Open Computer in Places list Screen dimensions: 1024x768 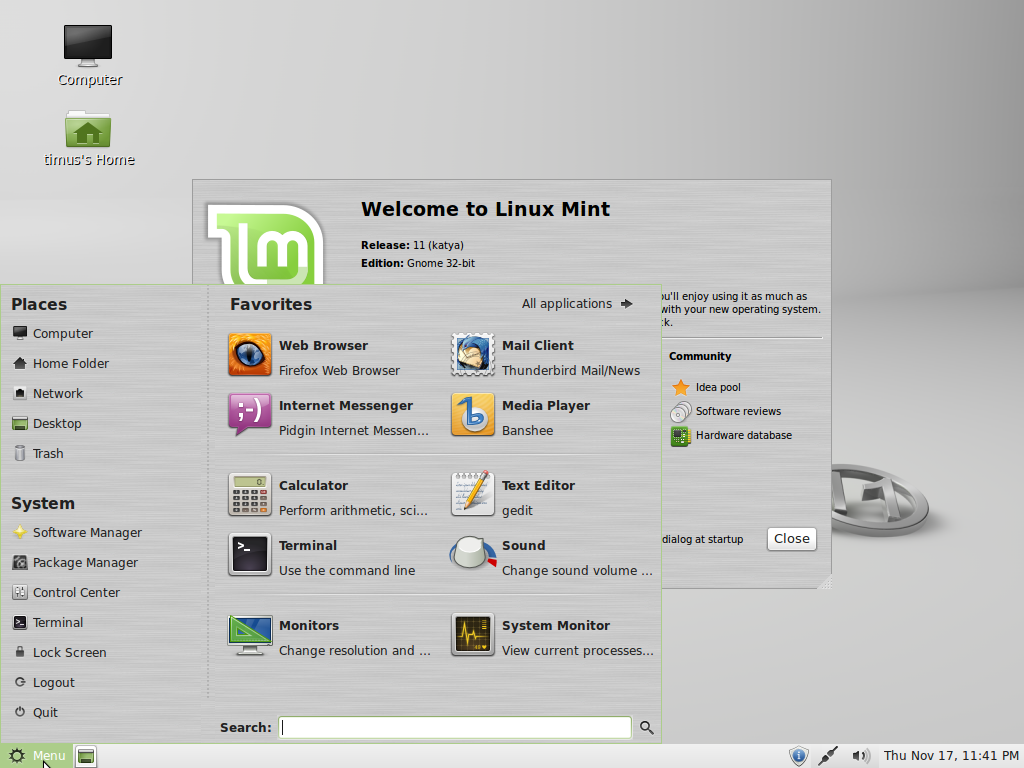(x=53, y=333)
